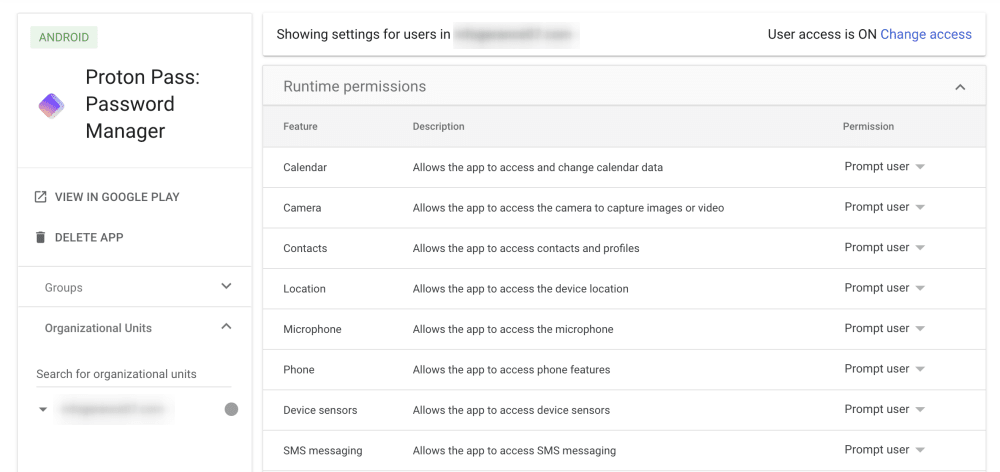
Task: Click the Contacts feature cell
Action: click(x=305, y=248)
